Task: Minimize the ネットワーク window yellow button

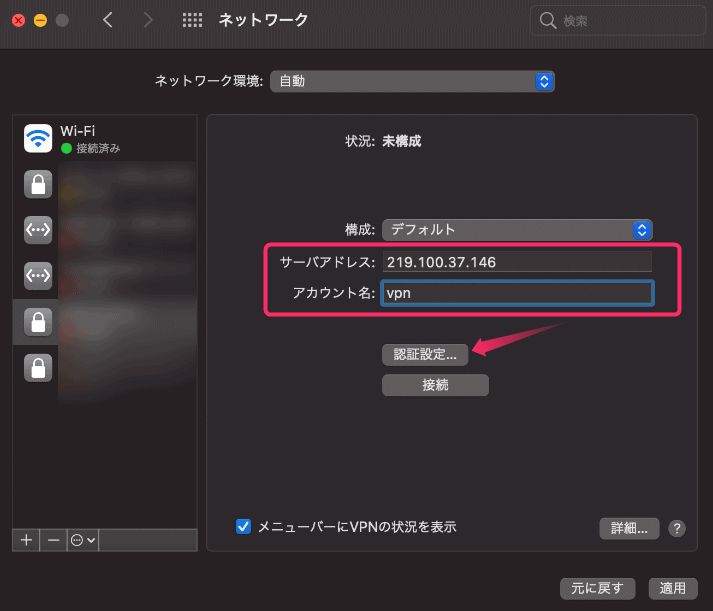Action: (40, 20)
